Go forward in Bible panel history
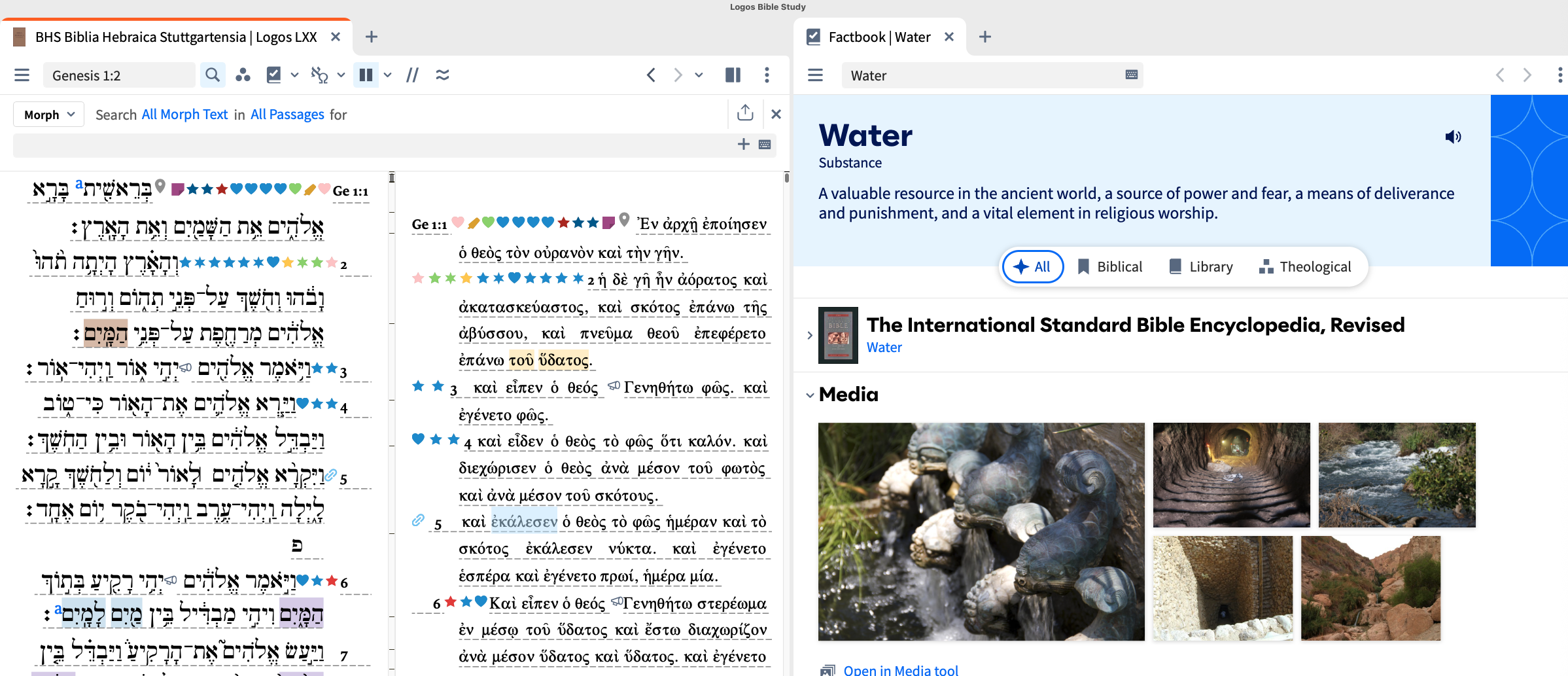Image resolution: width=1568 pixels, height=676 pixels. tap(678, 75)
